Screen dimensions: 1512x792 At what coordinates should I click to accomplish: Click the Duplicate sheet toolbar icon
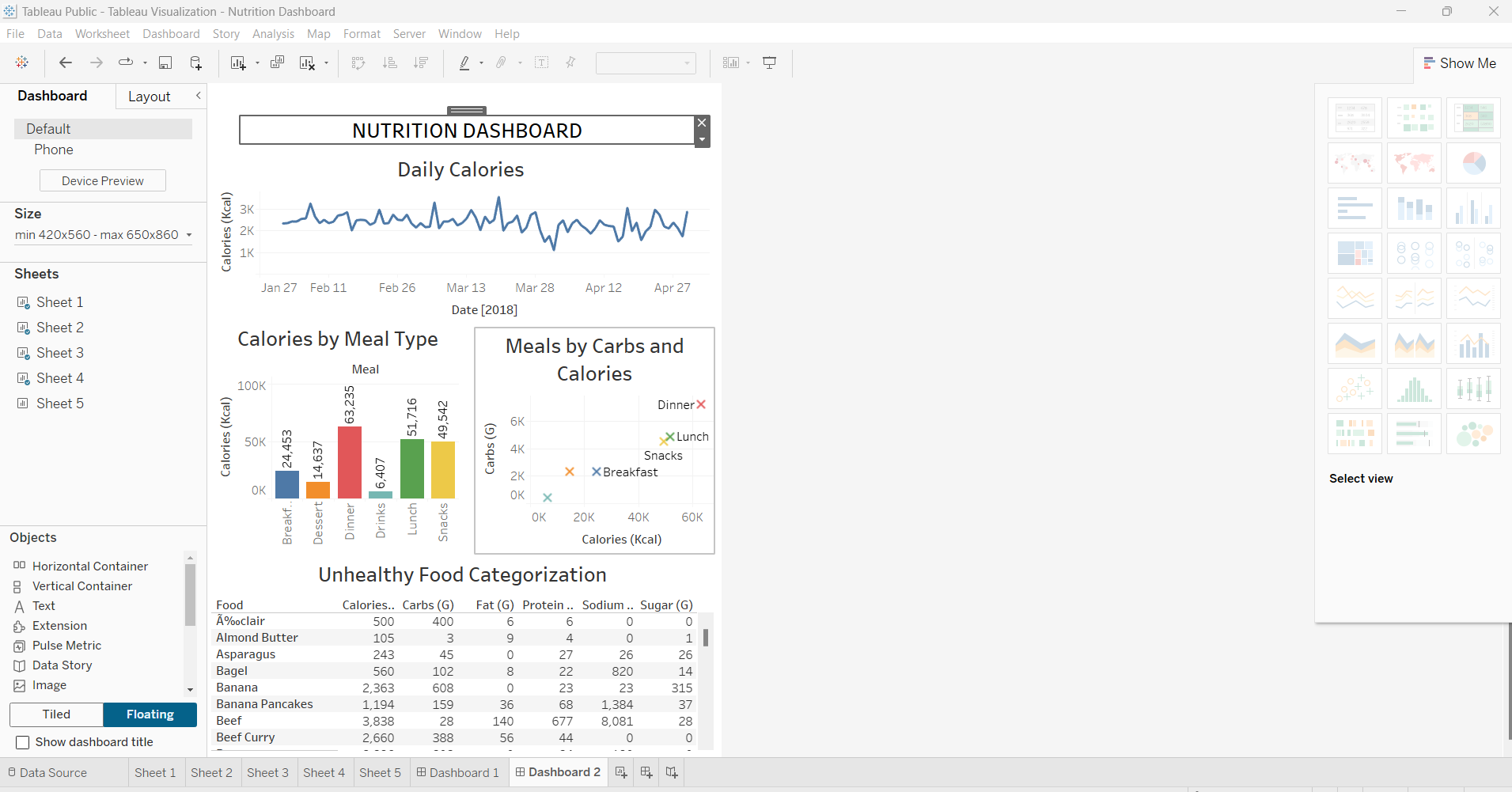tap(277, 63)
